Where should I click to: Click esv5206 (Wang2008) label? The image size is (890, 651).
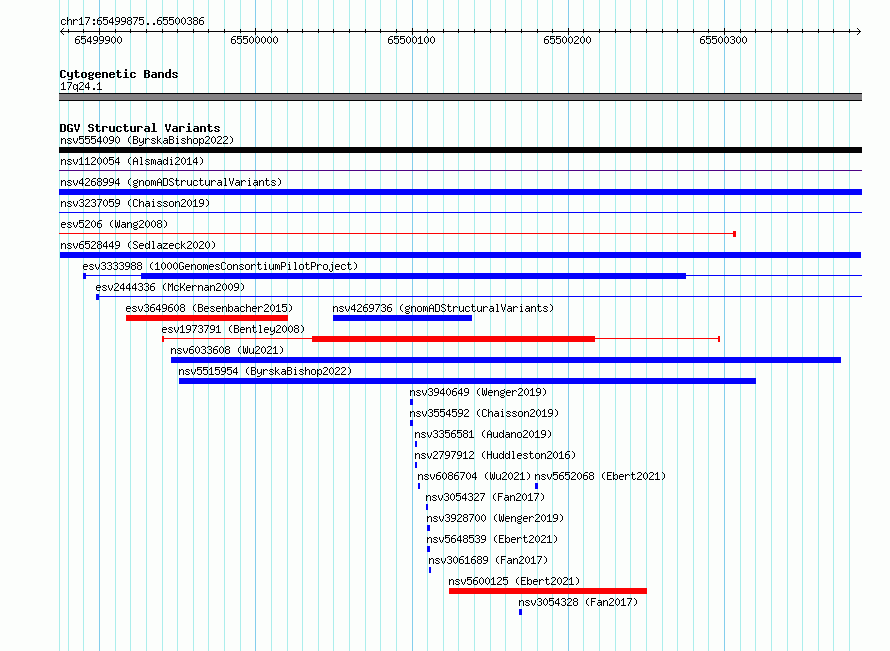point(114,224)
